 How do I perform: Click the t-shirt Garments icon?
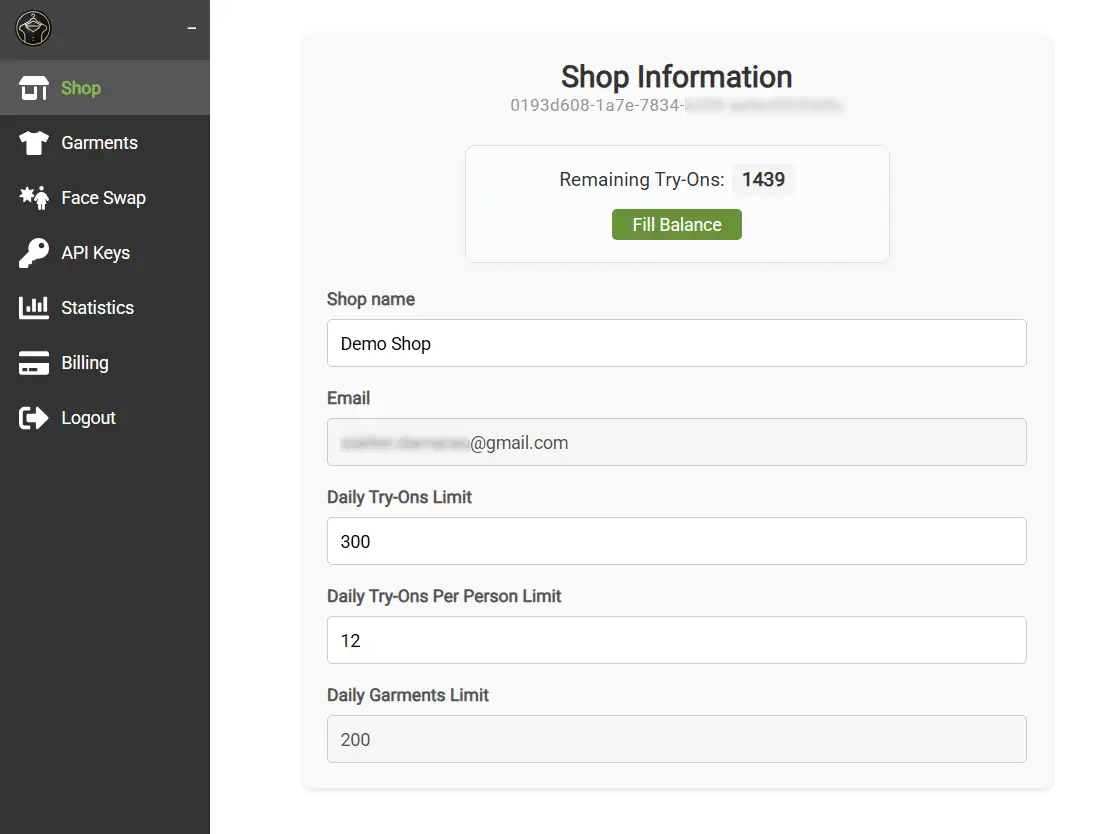(x=34, y=143)
